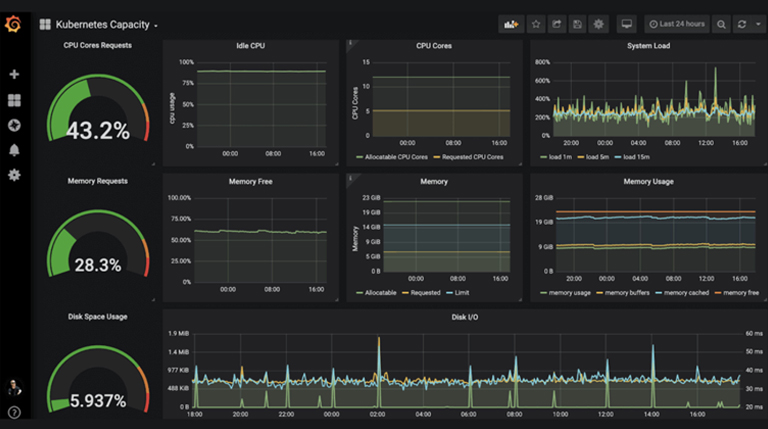
Task: Open the Disk I/O panel title menu
Action: tap(466, 318)
